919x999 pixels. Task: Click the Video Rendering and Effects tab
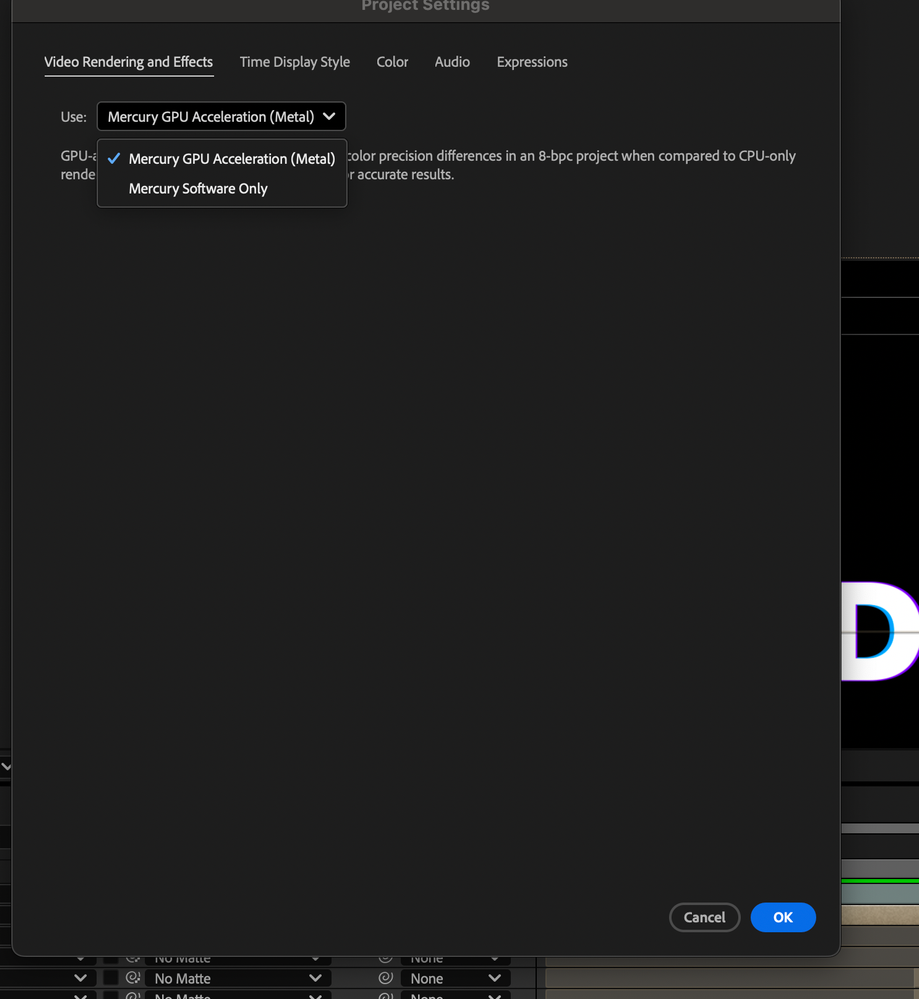[x=129, y=62]
